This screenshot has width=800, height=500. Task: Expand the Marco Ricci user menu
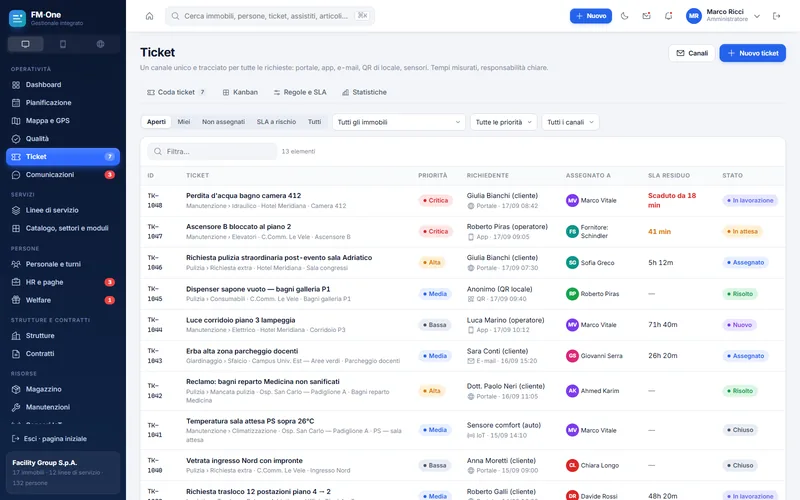723,16
